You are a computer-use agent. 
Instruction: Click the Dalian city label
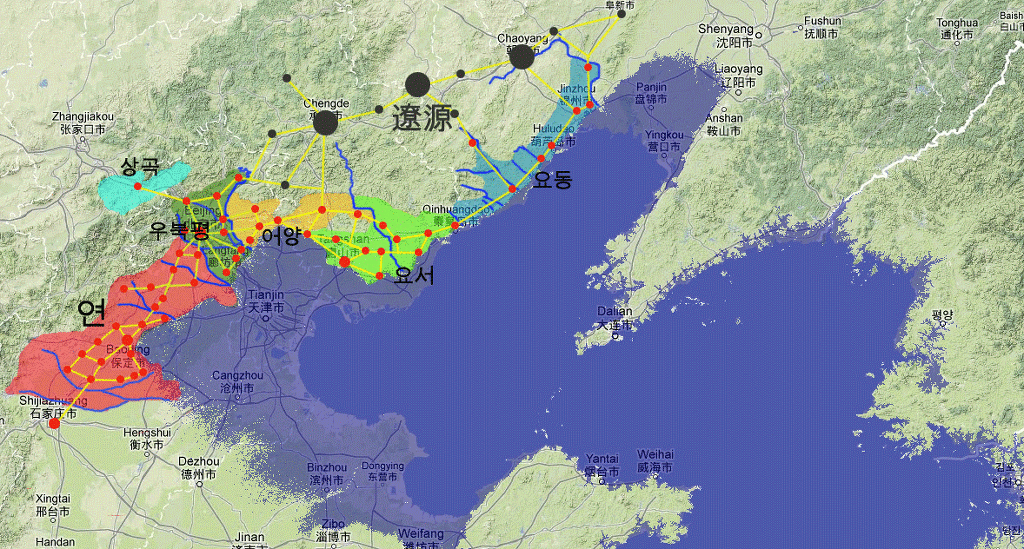(x=615, y=318)
